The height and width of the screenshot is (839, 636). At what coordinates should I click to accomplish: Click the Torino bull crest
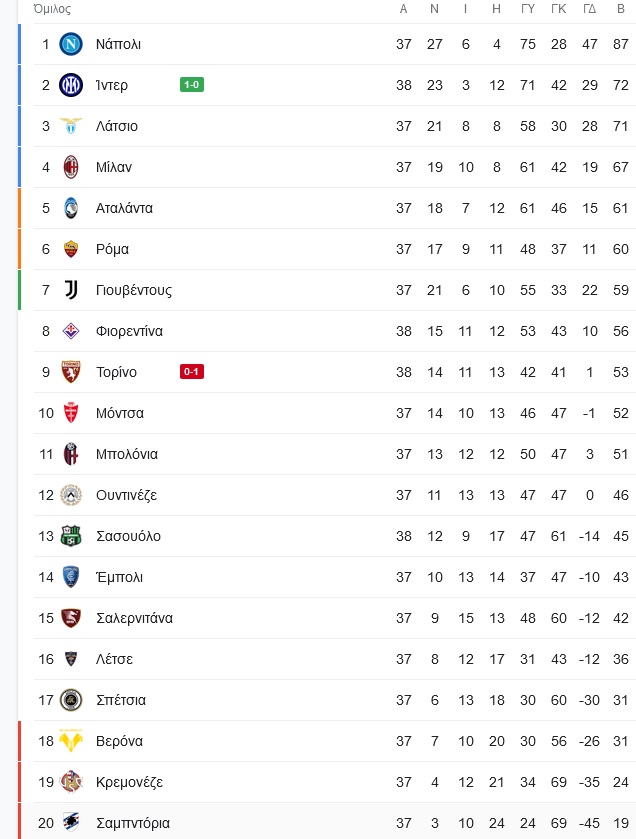[x=71, y=372]
